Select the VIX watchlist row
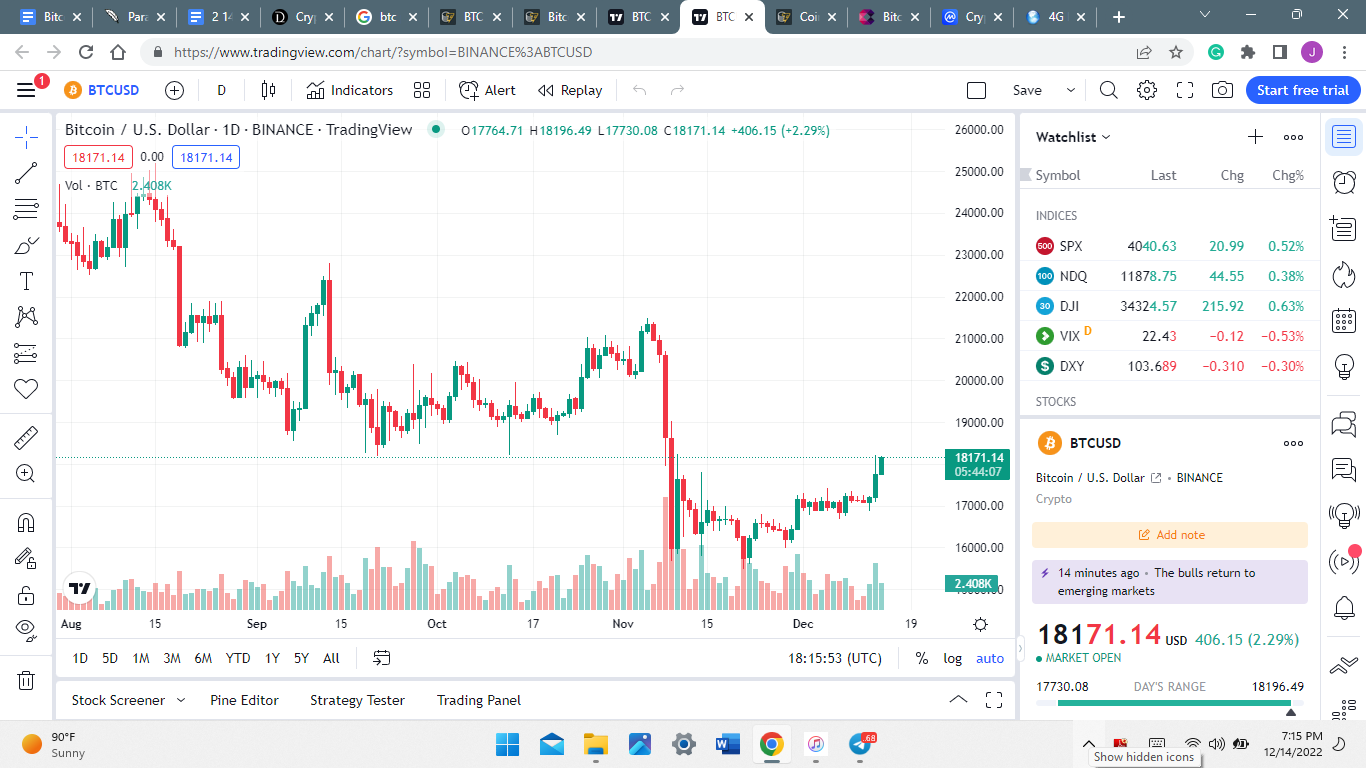The height and width of the screenshot is (768, 1366). pyautogui.click(x=1170, y=336)
